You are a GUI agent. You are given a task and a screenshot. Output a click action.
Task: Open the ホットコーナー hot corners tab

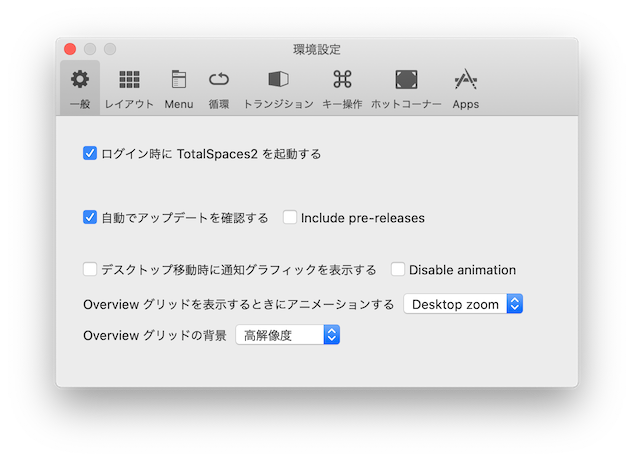(406, 88)
